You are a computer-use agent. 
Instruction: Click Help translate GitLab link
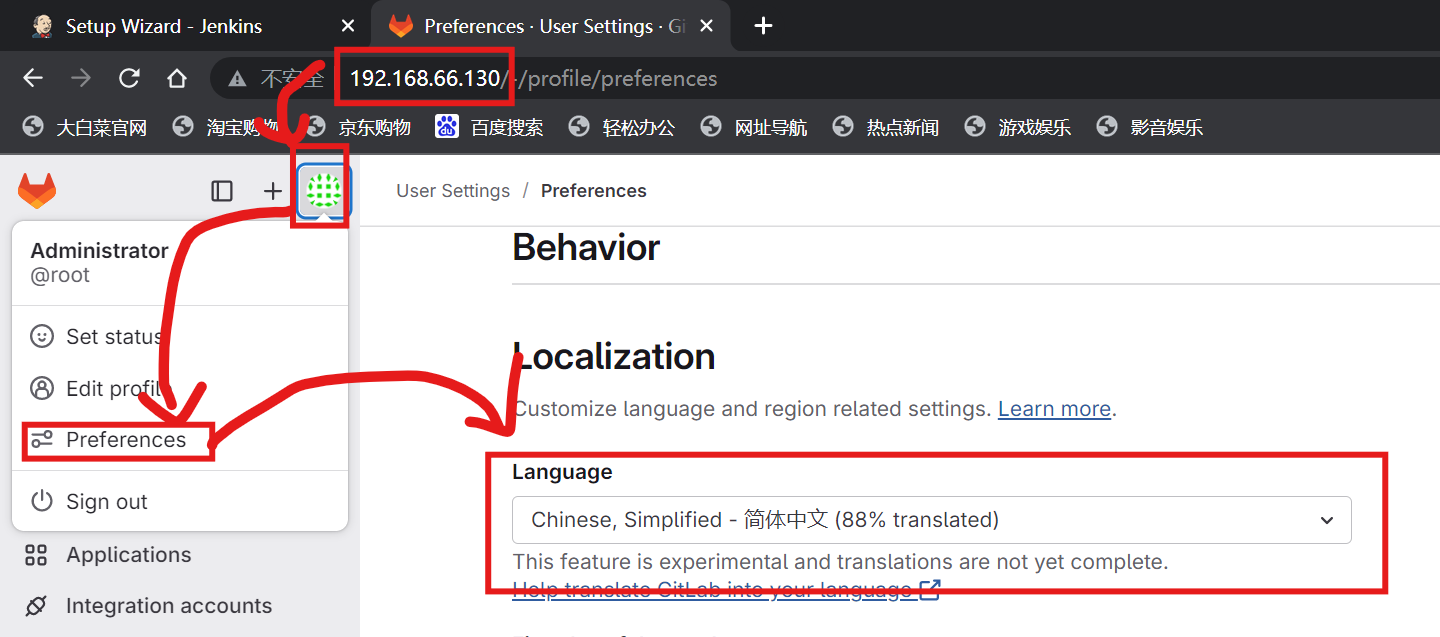click(713, 590)
